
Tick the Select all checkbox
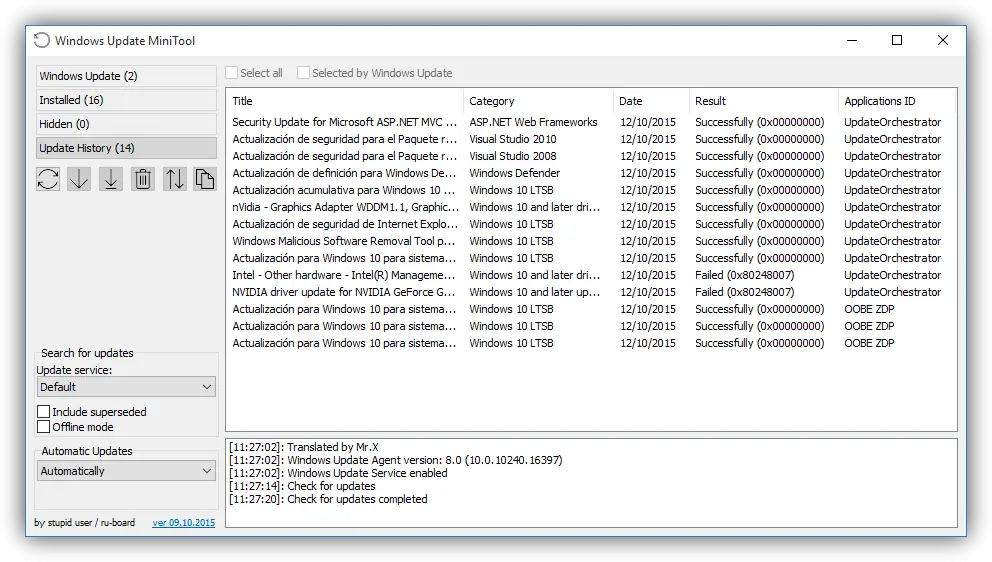click(x=232, y=73)
